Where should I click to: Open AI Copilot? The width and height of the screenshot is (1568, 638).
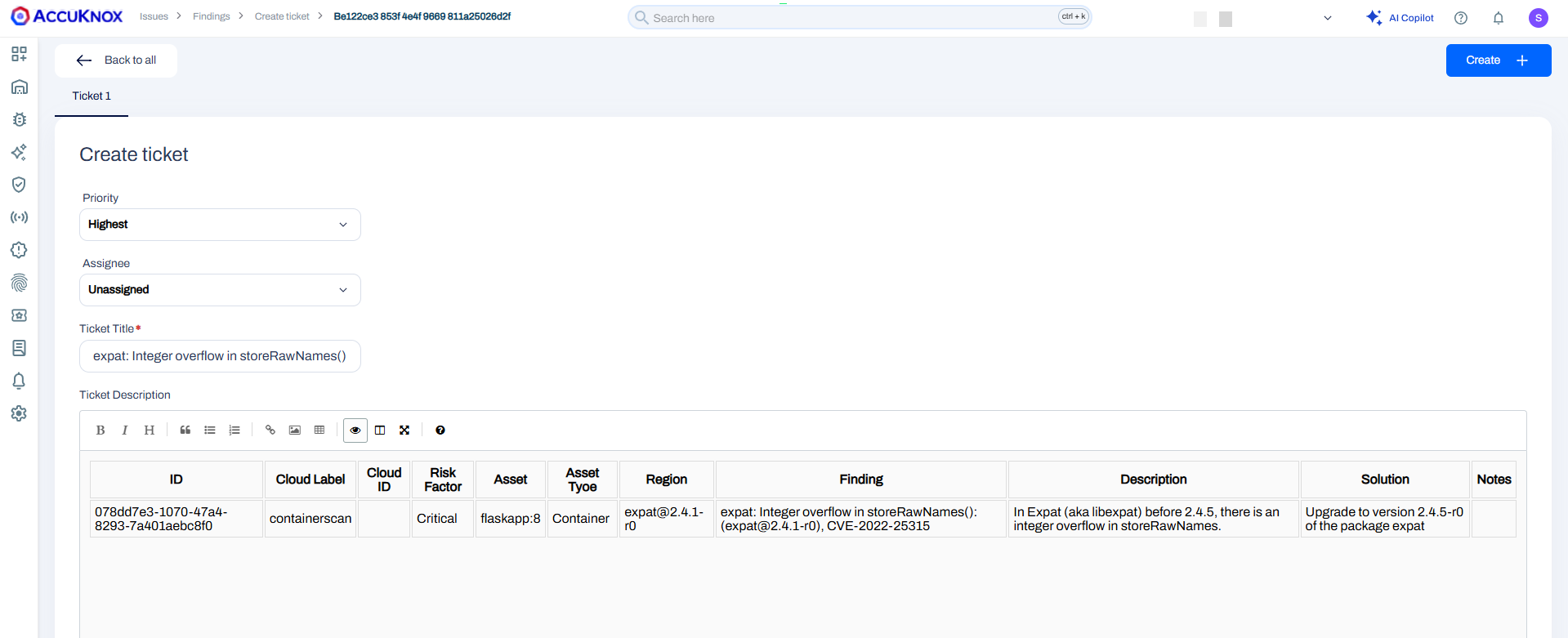pyautogui.click(x=1400, y=18)
